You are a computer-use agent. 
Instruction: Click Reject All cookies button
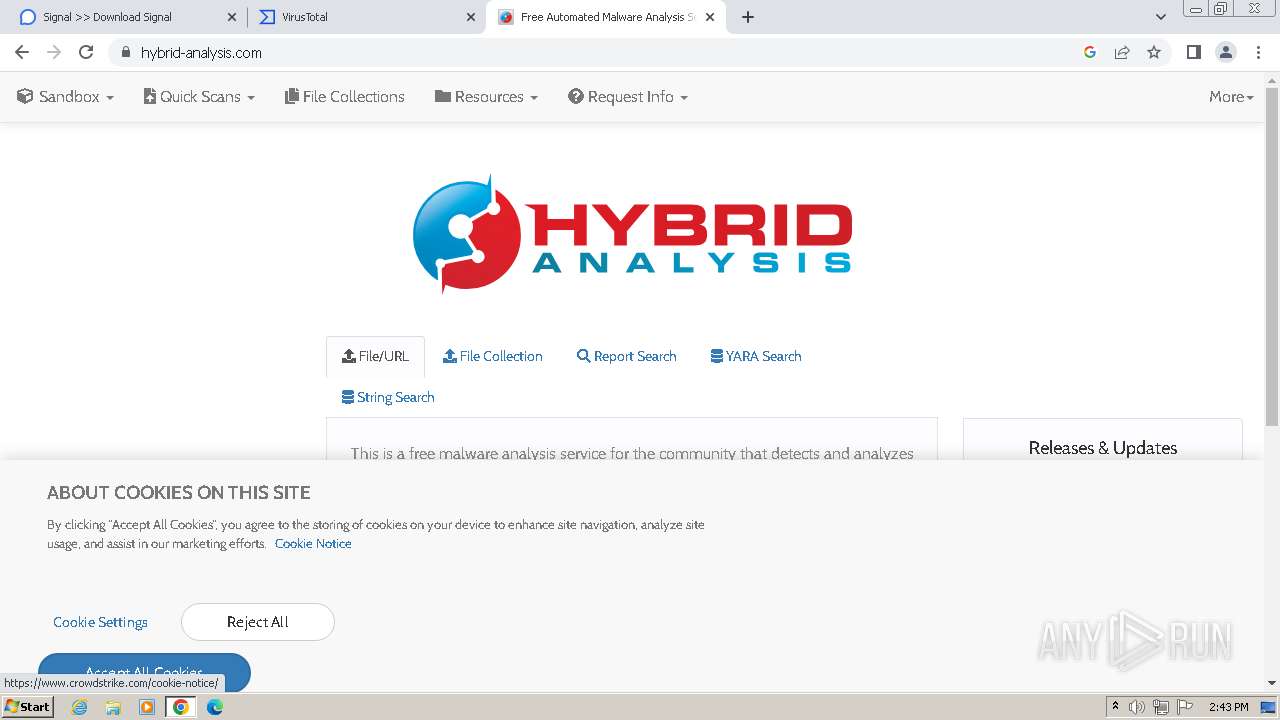258,622
